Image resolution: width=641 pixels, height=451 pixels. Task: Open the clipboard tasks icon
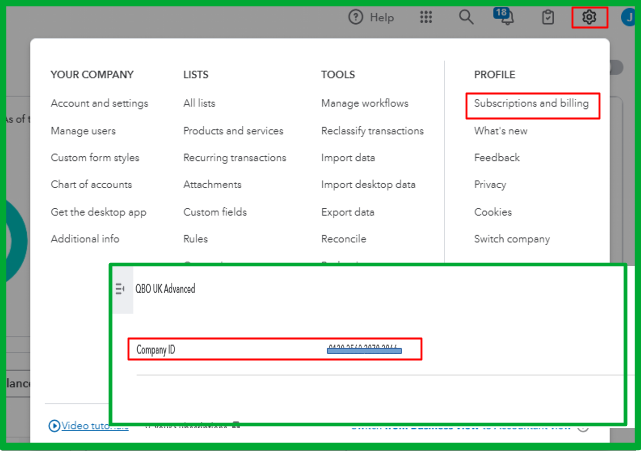tap(548, 18)
